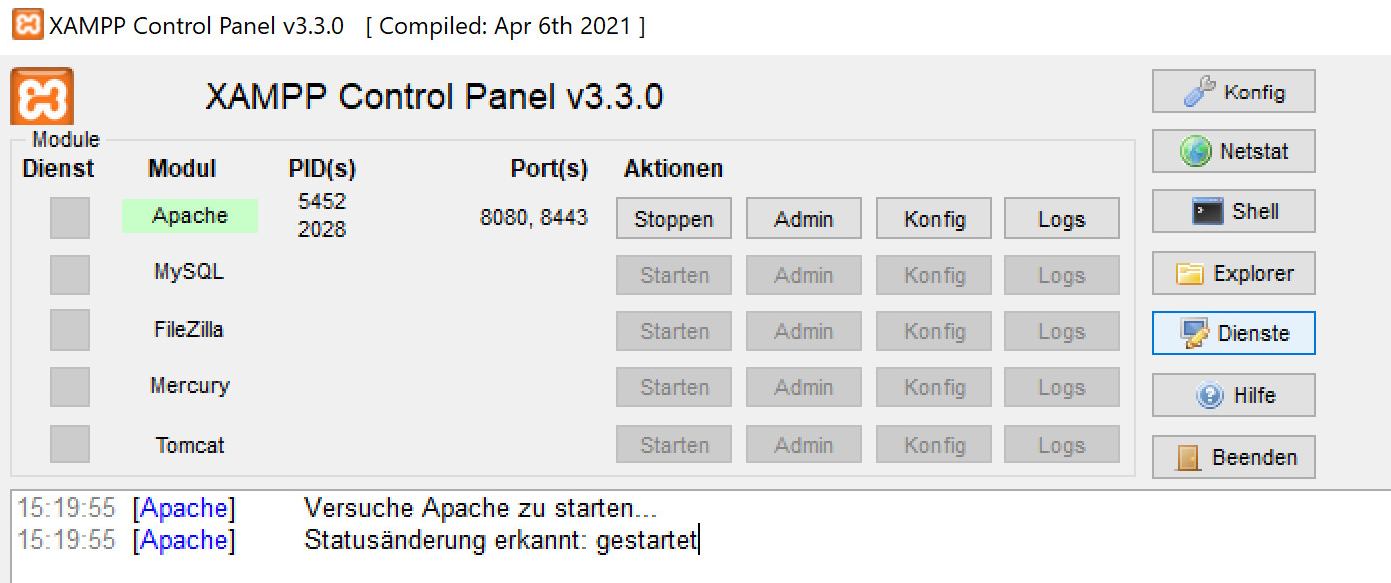The width and height of the screenshot is (1391, 583).
Task: Toggle FileZilla service install checkbox
Action: coord(69,330)
